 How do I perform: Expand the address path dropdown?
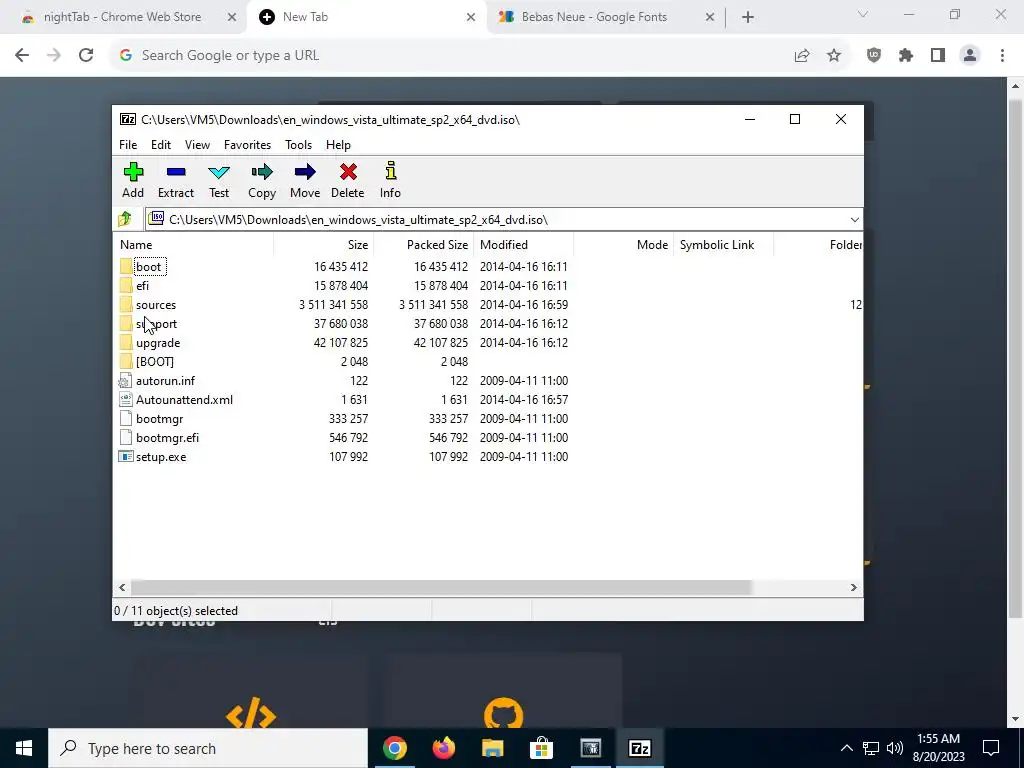(854, 219)
